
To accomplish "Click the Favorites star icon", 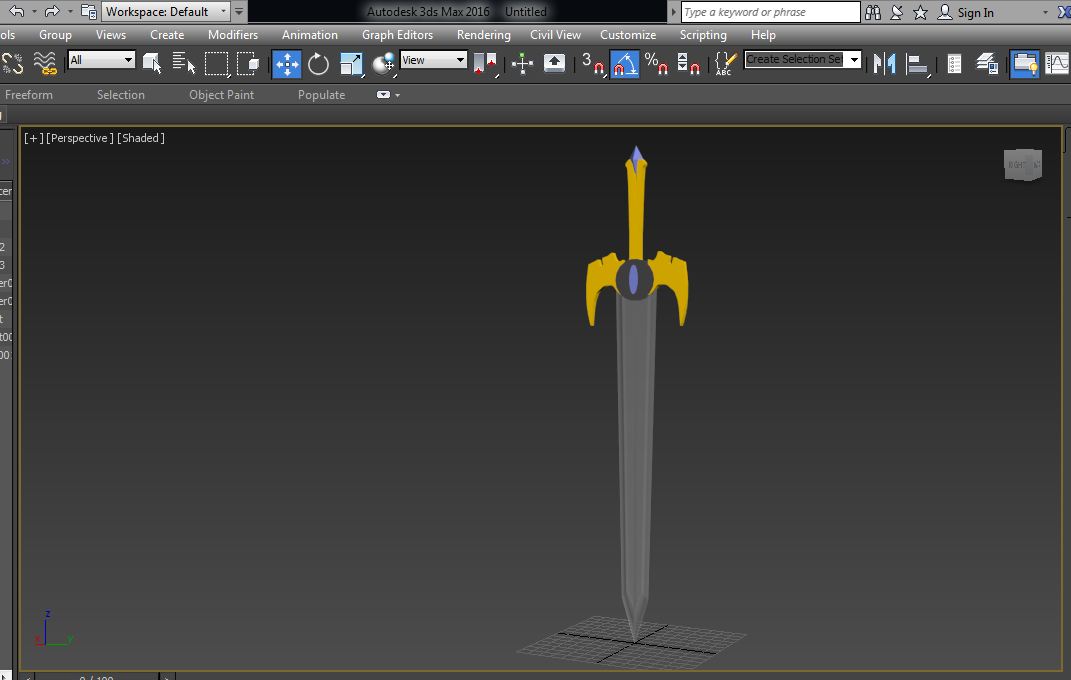I will tap(921, 12).
